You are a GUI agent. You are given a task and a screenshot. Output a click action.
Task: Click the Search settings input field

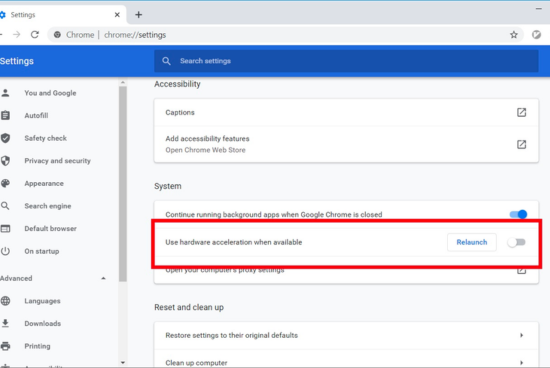coord(346,61)
